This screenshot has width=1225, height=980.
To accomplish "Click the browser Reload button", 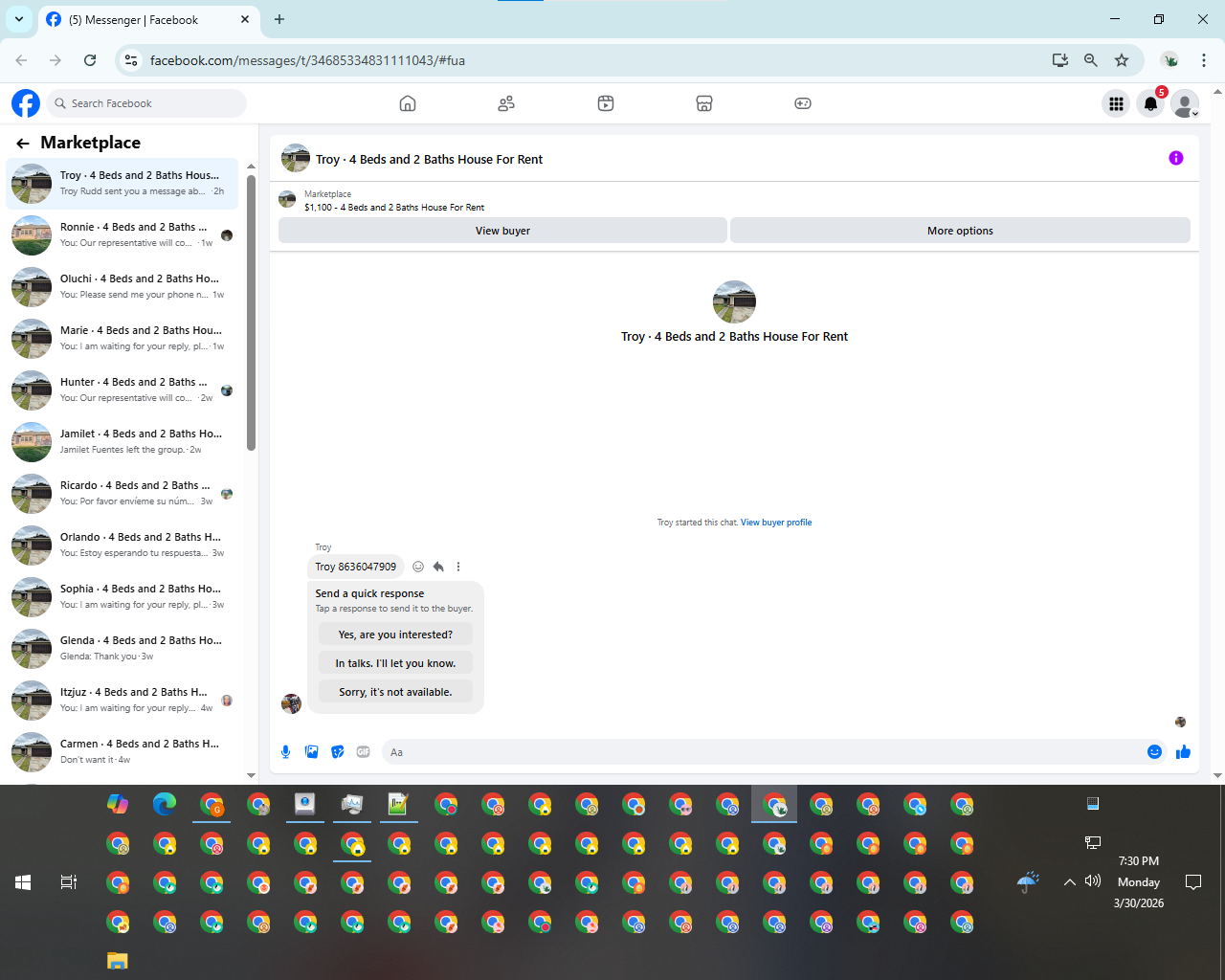I will (90, 60).
